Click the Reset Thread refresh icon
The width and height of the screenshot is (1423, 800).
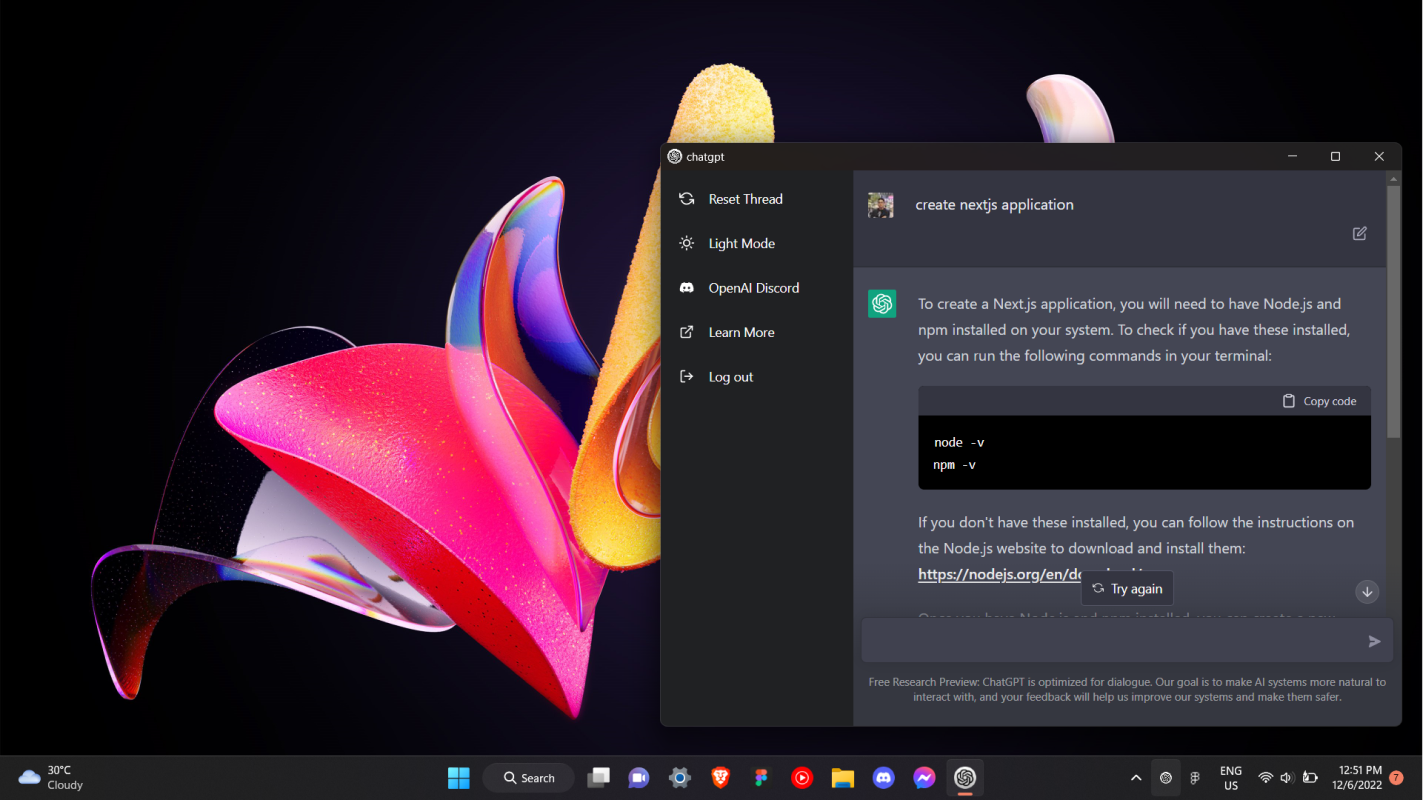tap(687, 199)
